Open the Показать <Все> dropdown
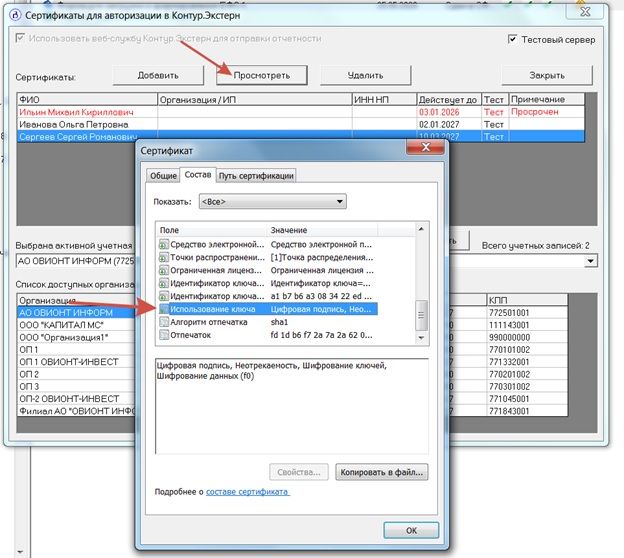 (x=273, y=201)
